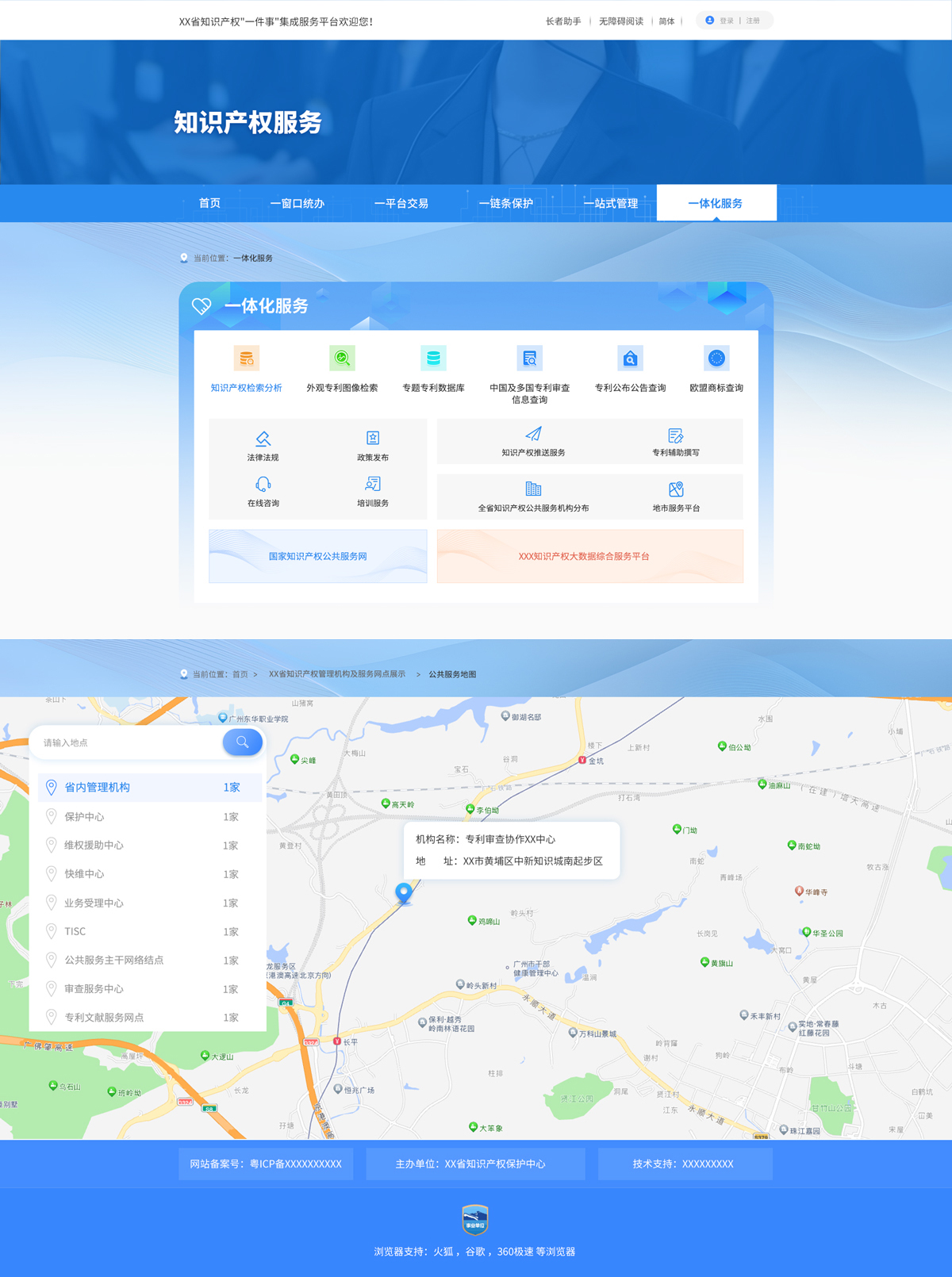Open the 专题专利数据库 icon

point(433,359)
